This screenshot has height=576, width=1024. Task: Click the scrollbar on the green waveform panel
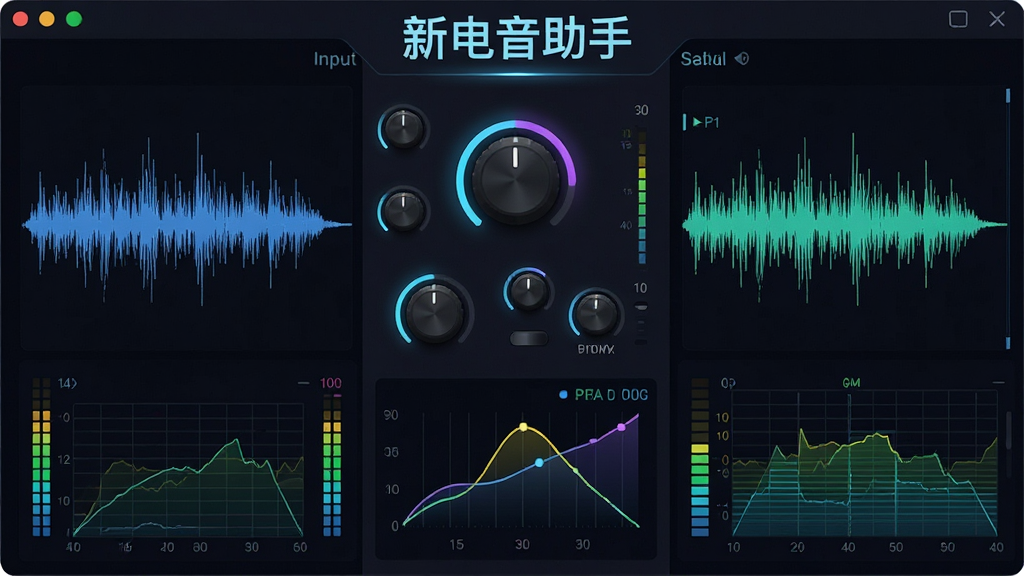point(1008,219)
